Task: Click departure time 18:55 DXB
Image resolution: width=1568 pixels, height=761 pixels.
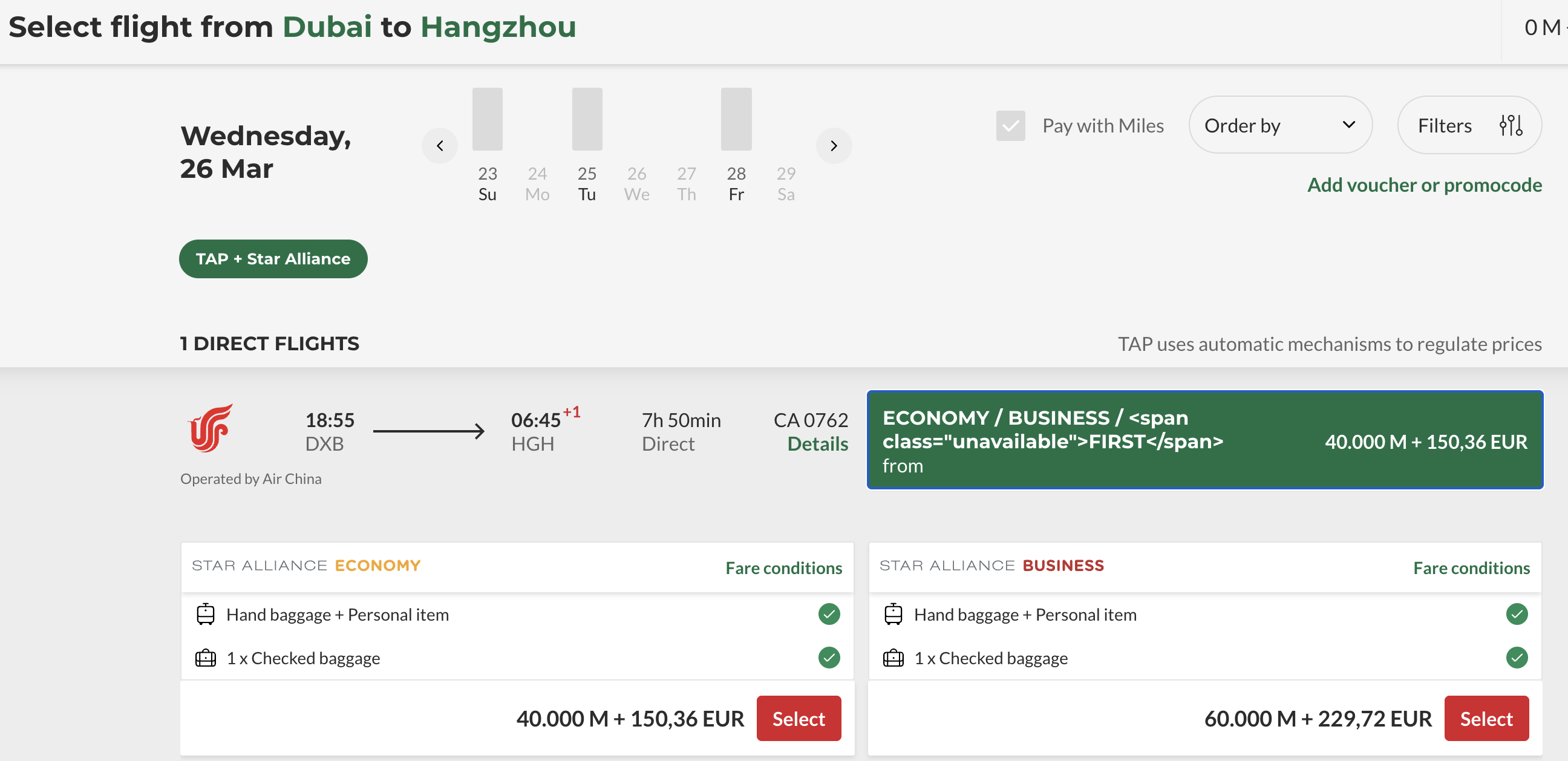Action: point(329,432)
